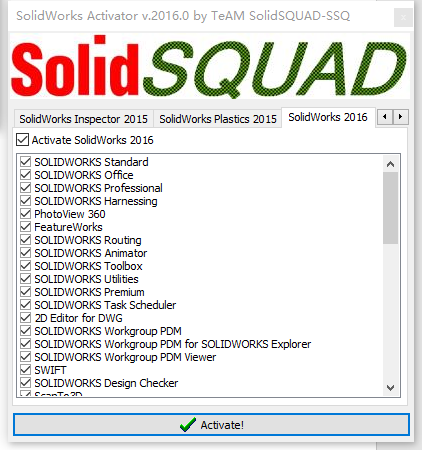Untick the SOLIDWORKS Premium checkbox
The image size is (422, 450).
pos(25,292)
